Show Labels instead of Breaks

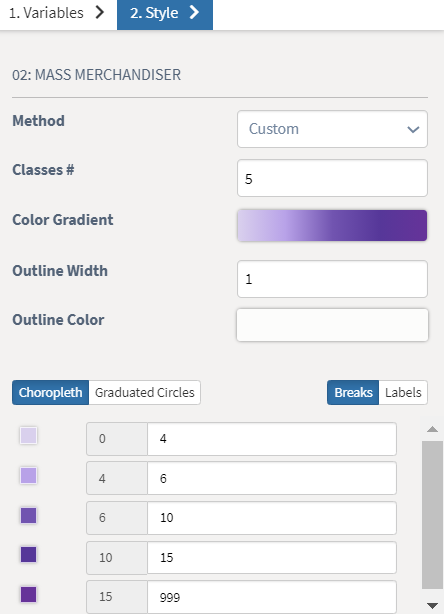pyautogui.click(x=403, y=392)
